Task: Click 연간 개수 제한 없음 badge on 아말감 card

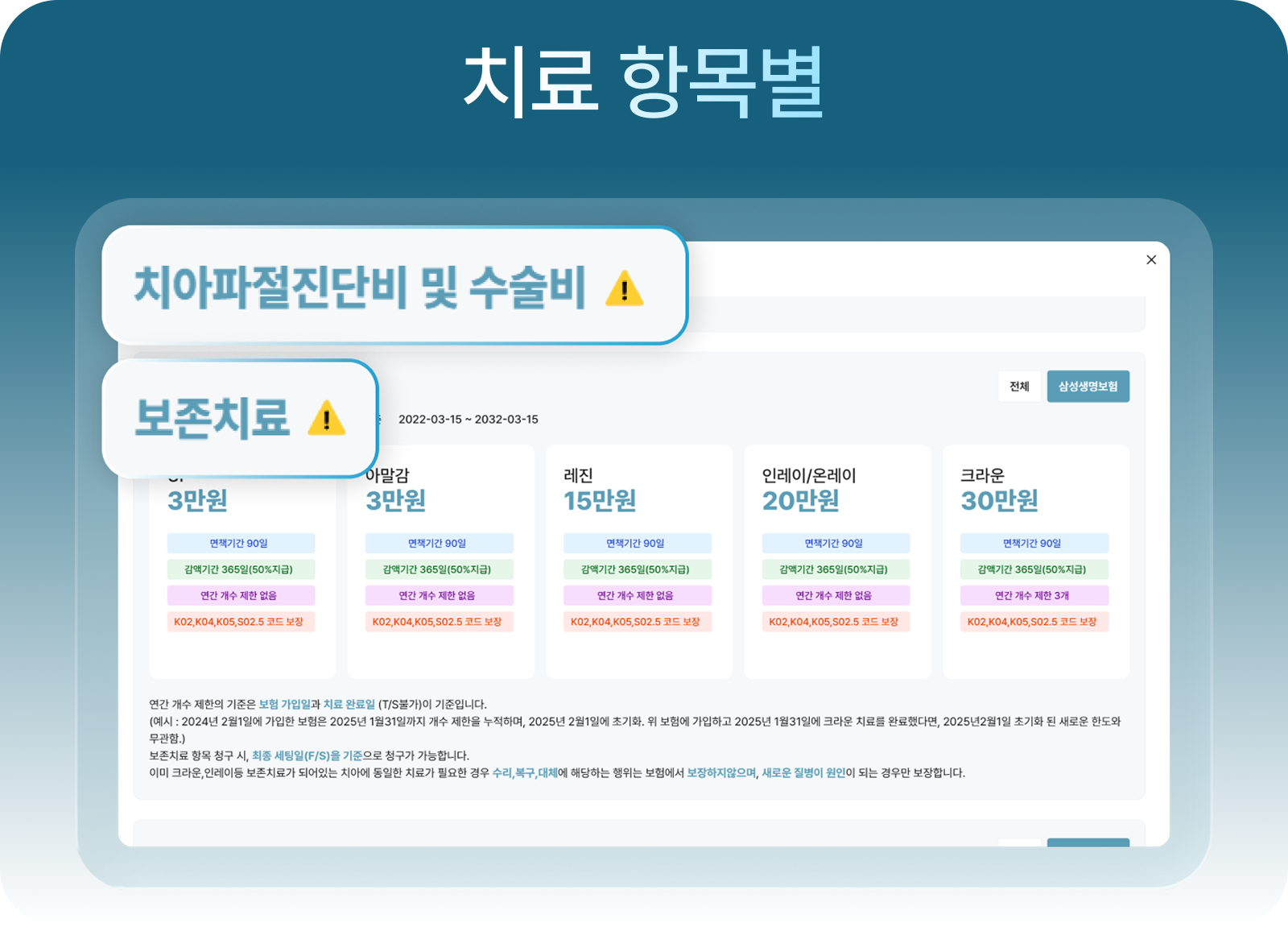Action: tap(440, 595)
